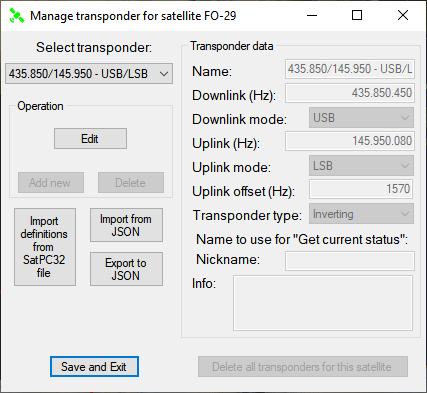Click the Uplink offset (Hz) field
The image size is (427, 393).
361,189
